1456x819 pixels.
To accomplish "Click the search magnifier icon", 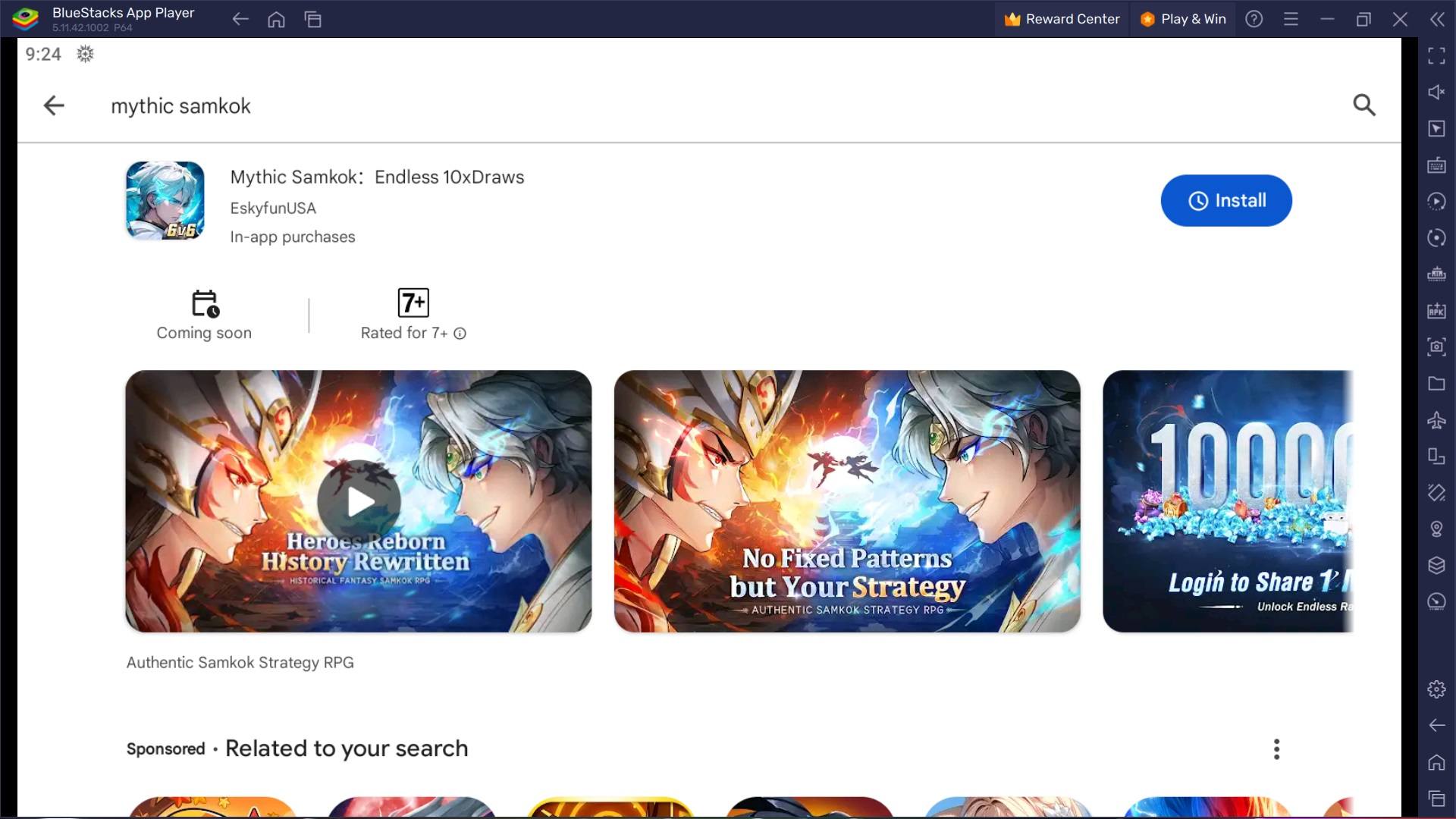I will tap(1364, 105).
